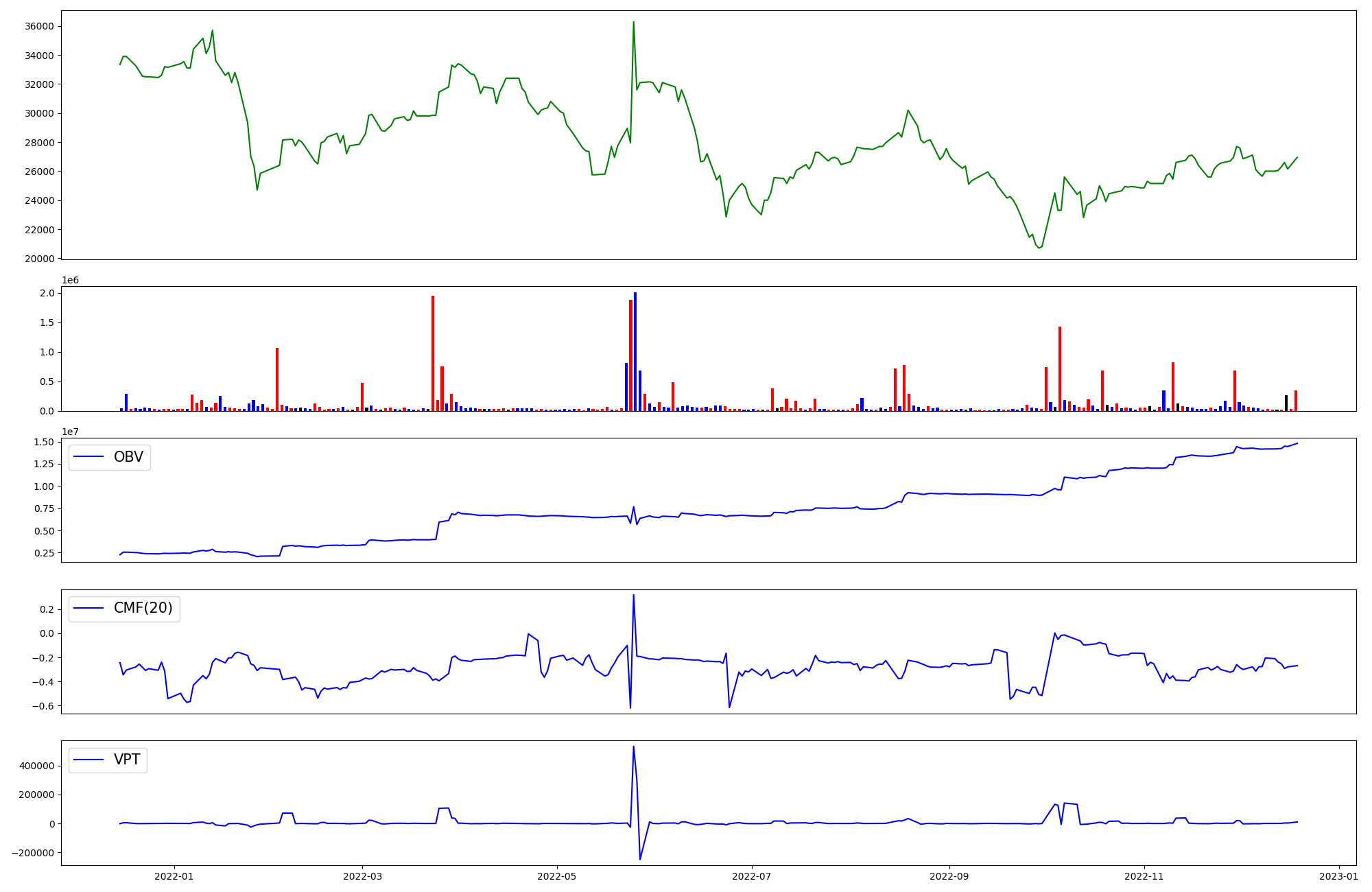Click the OBV legend label
Screen dimensions: 1372x892
tap(128, 457)
